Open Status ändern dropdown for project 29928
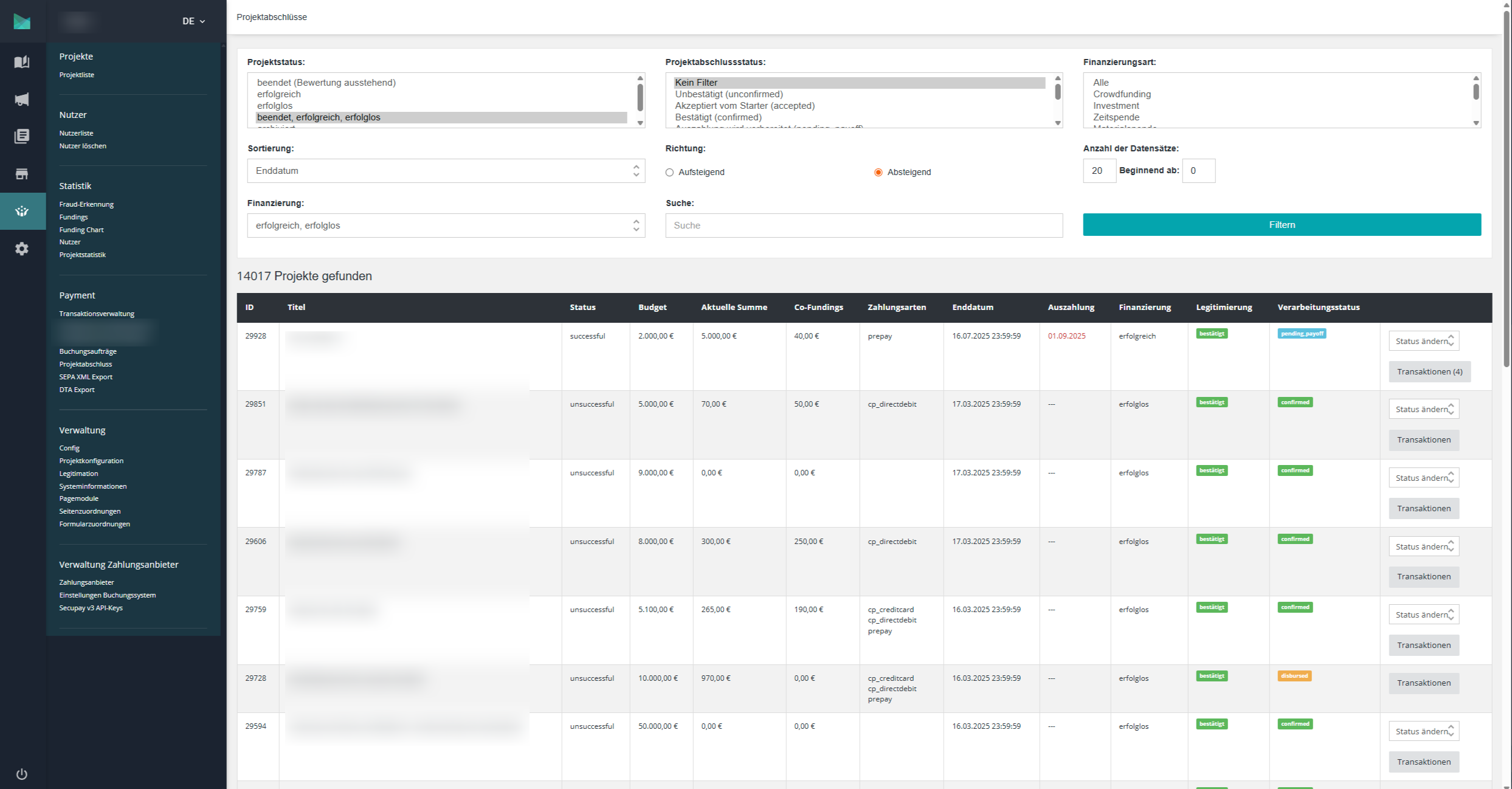 [1423, 341]
